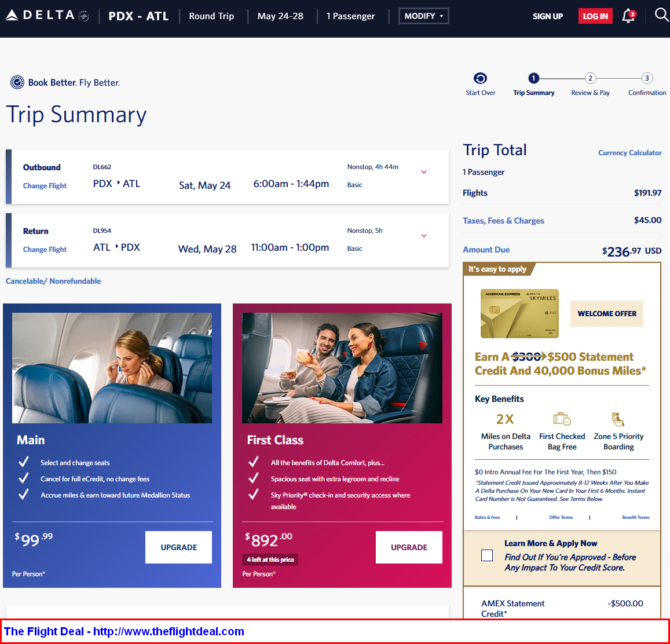The height and width of the screenshot is (644, 670).
Task: Upgrade to Main cabin
Action: click(178, 547)
